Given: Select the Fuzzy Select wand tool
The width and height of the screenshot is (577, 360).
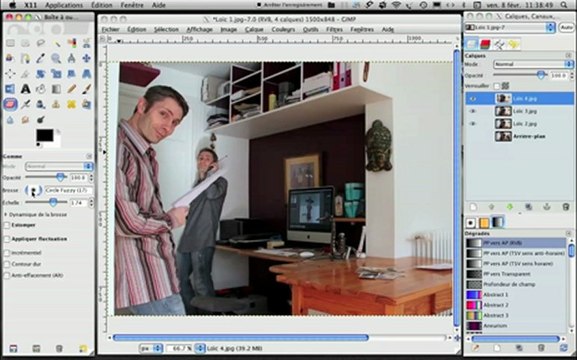Looking at the screenshot, I should [56, 43].
